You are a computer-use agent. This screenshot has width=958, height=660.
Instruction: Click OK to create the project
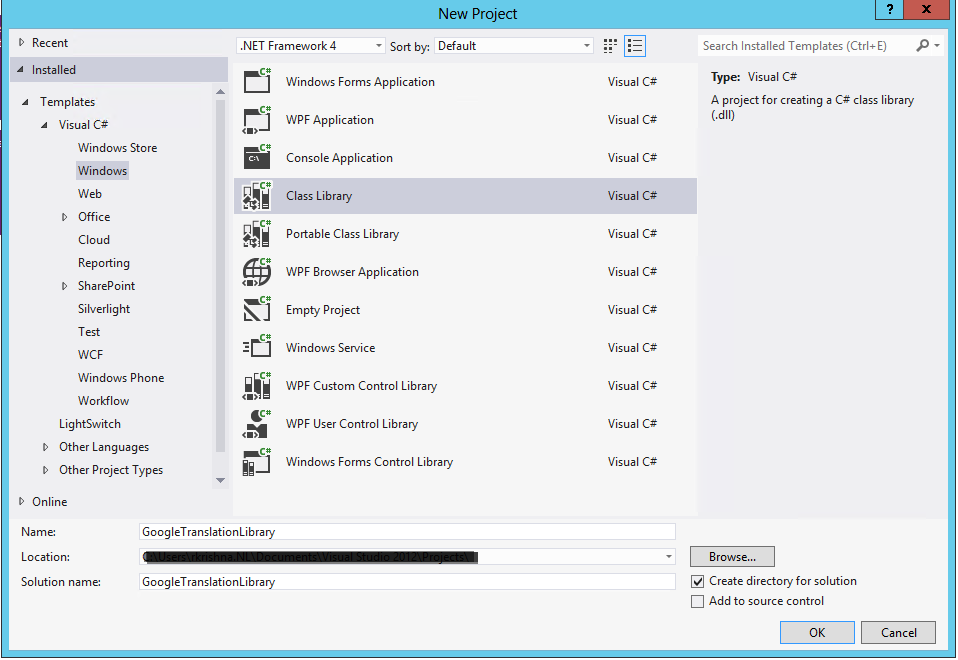click(x=817, y=632)
